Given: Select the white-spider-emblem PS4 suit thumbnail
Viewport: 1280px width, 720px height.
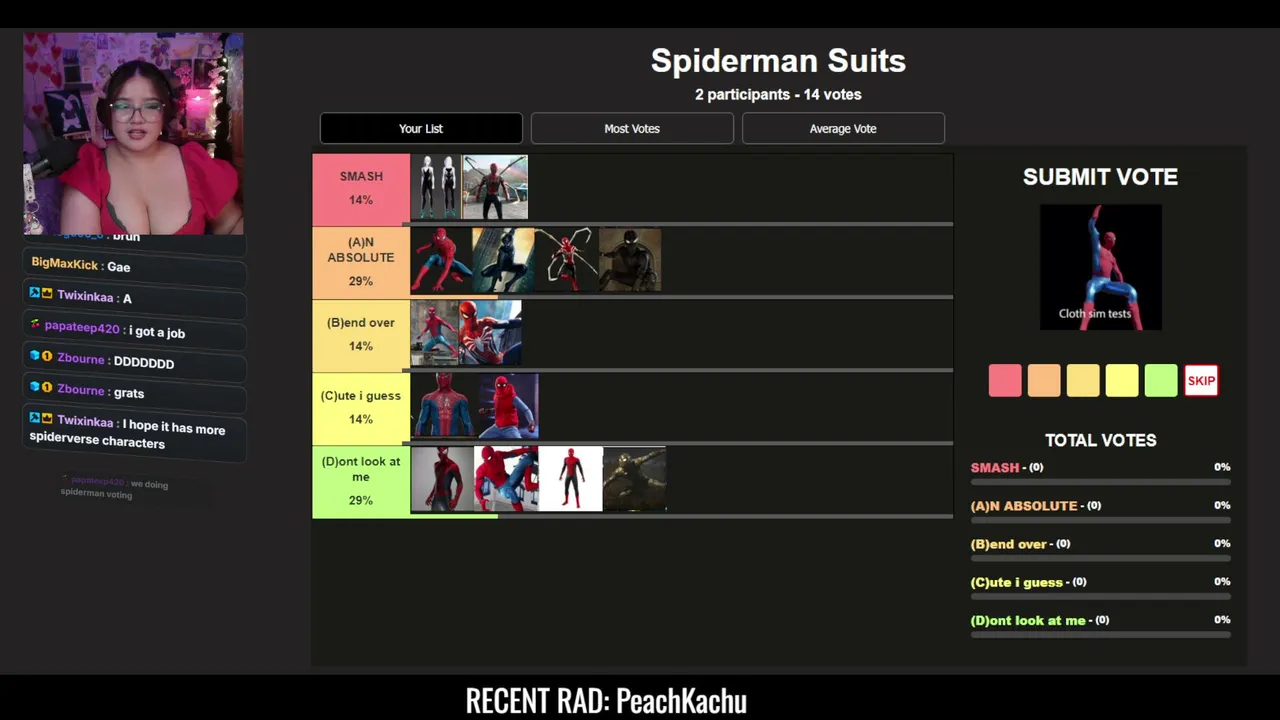Looking at the screenshot, I should tap(490, 333).
